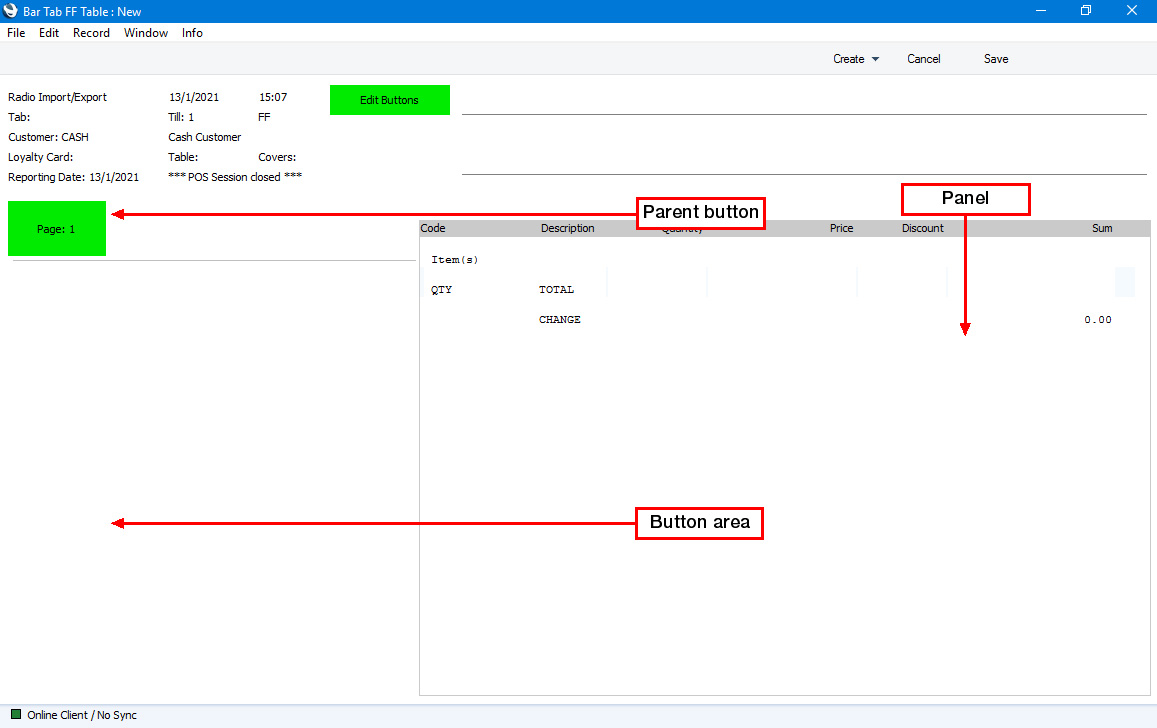Screen dimensions: 1157x728
Task: Click the Cash Customer text
Action: click(x=204, y=137)
